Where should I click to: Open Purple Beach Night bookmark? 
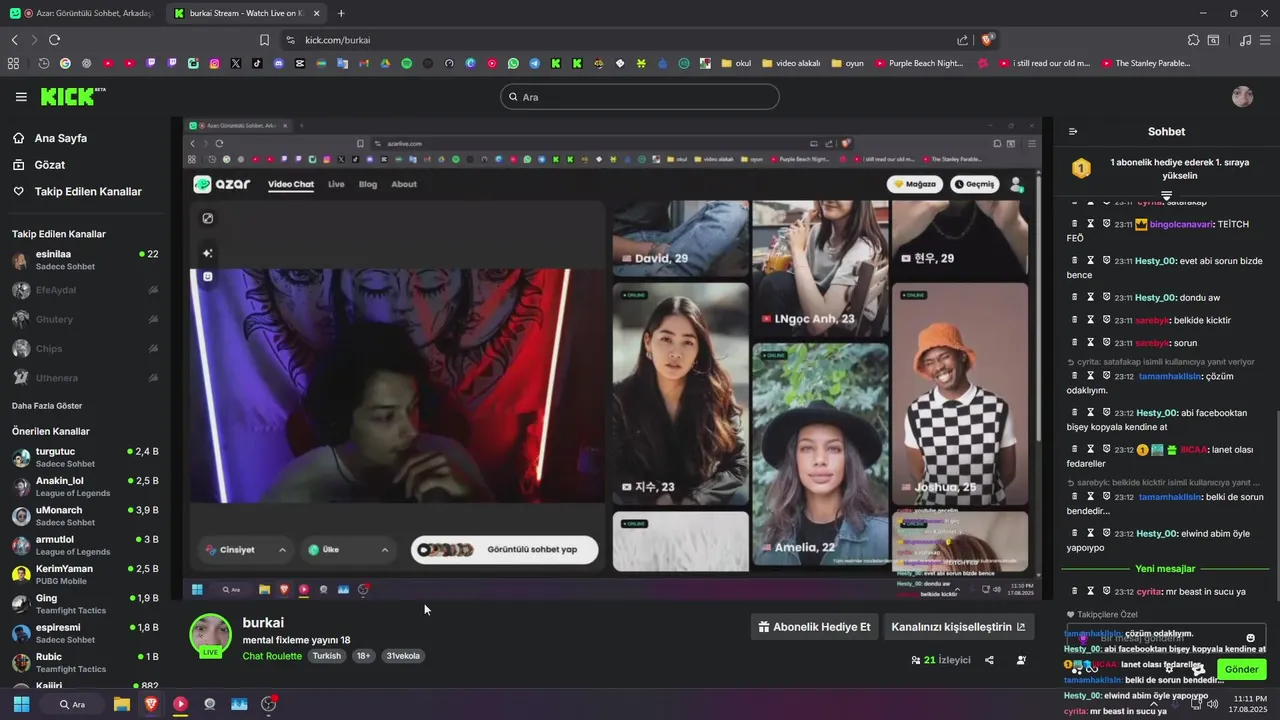click(x=918, y=63)
